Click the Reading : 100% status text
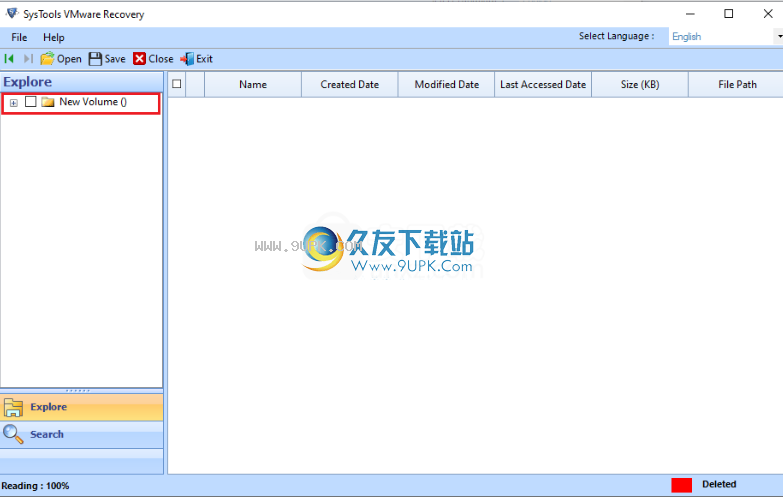Viewport: 783px width, 498px height. 35,486
